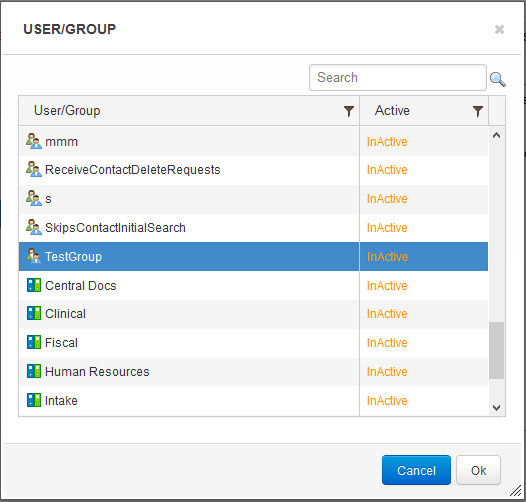This screenshot has height=502, width=526.
Task: Confirm selection with the Ok button
Action: 478,470
